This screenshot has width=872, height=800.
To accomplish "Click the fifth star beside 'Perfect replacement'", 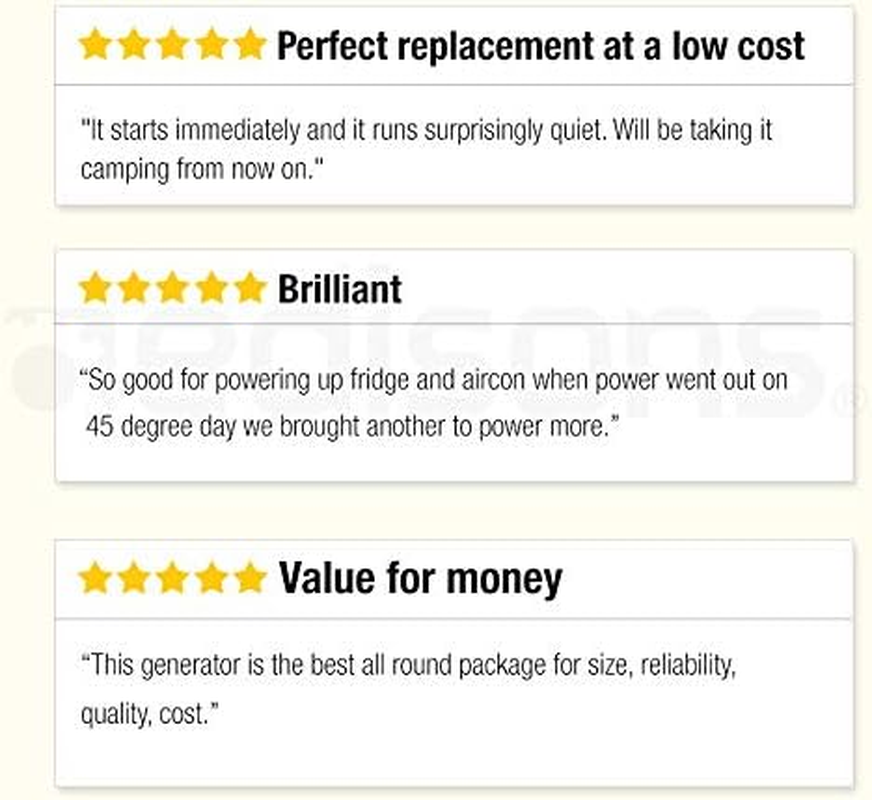I will click(249, 45).
